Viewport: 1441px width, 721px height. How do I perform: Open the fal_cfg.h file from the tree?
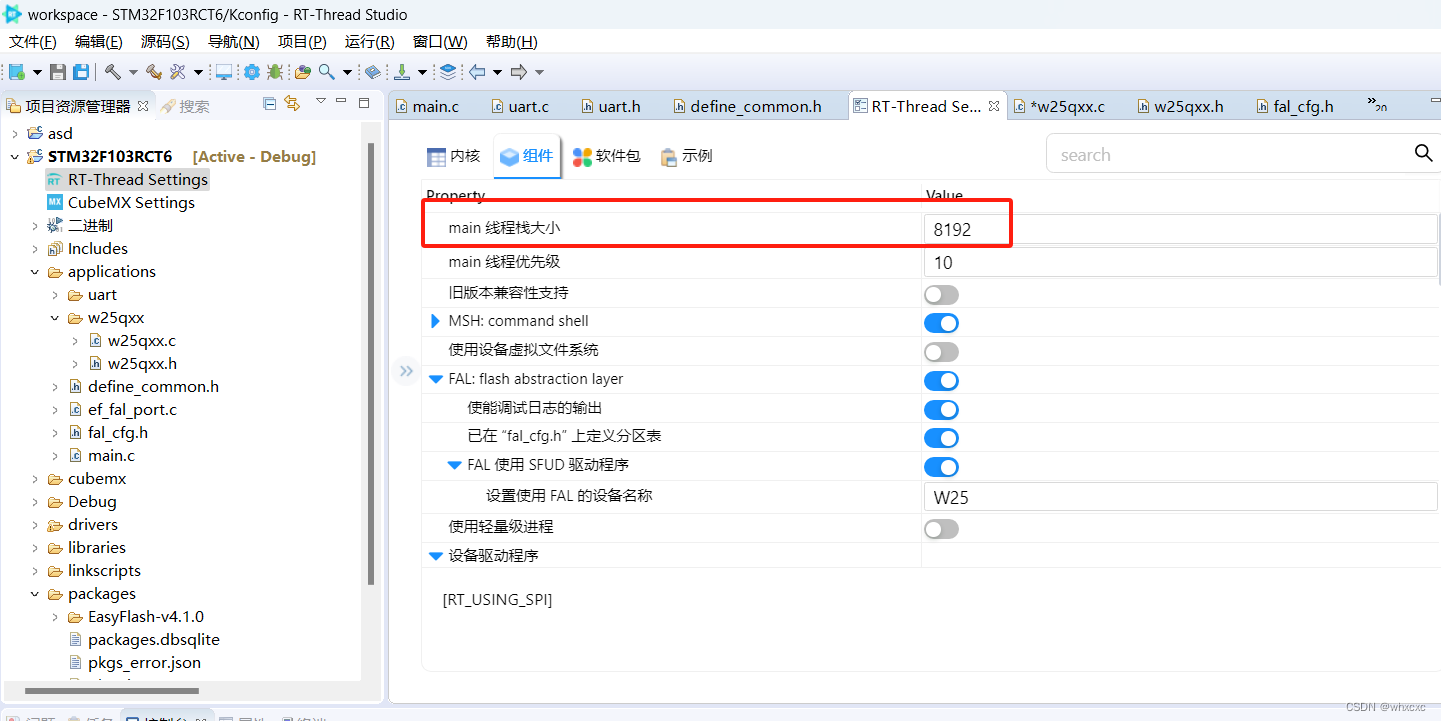tap(119, 432)
